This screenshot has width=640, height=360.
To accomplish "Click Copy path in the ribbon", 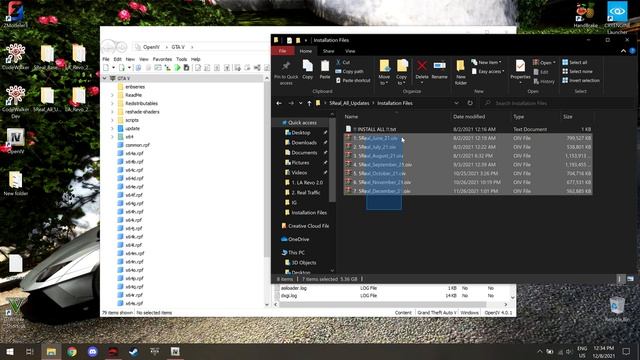I will pos(349,71).
